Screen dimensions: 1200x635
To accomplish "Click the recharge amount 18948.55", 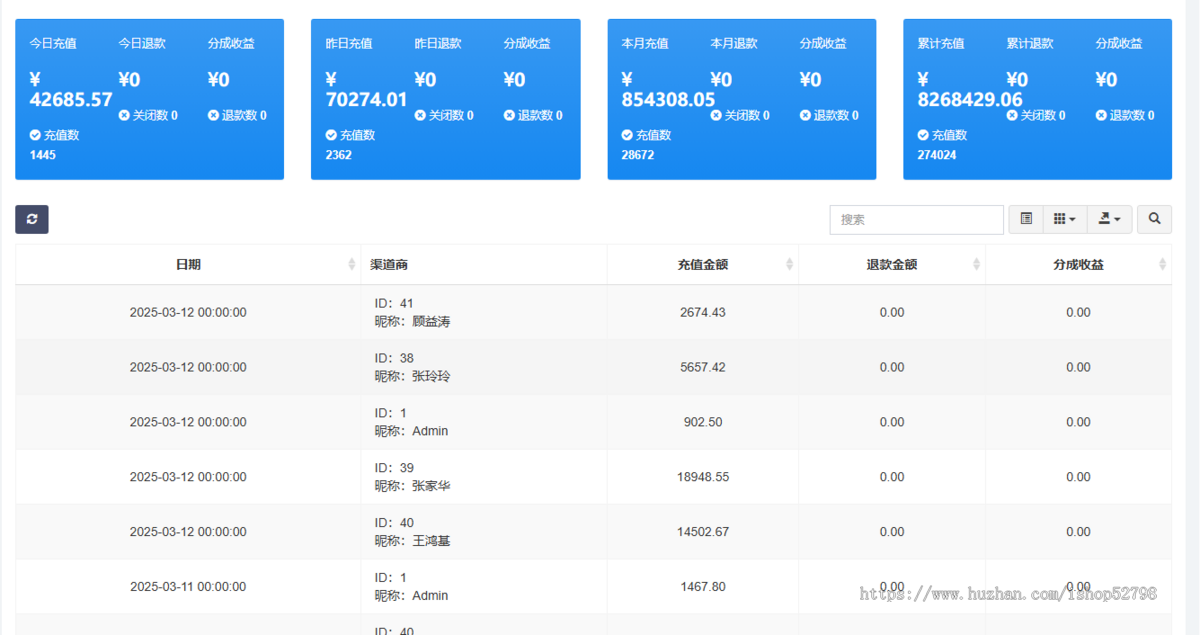I will point(703,477).
